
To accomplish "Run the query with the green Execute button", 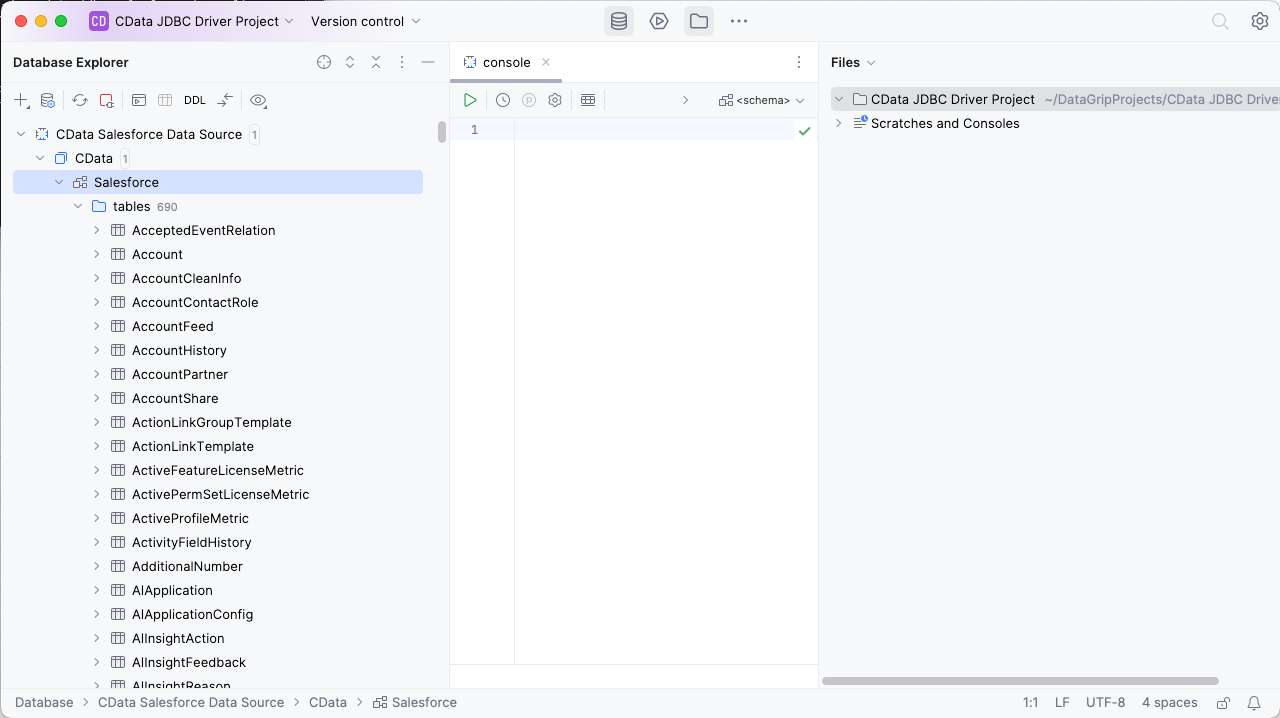I will (x=470, y=100).
